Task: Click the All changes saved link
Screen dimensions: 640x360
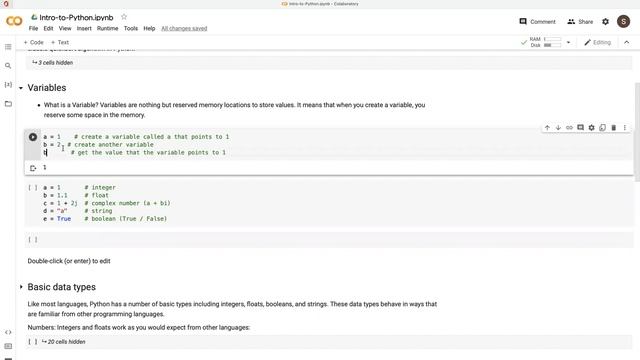Action: click(x=184, y=29)
